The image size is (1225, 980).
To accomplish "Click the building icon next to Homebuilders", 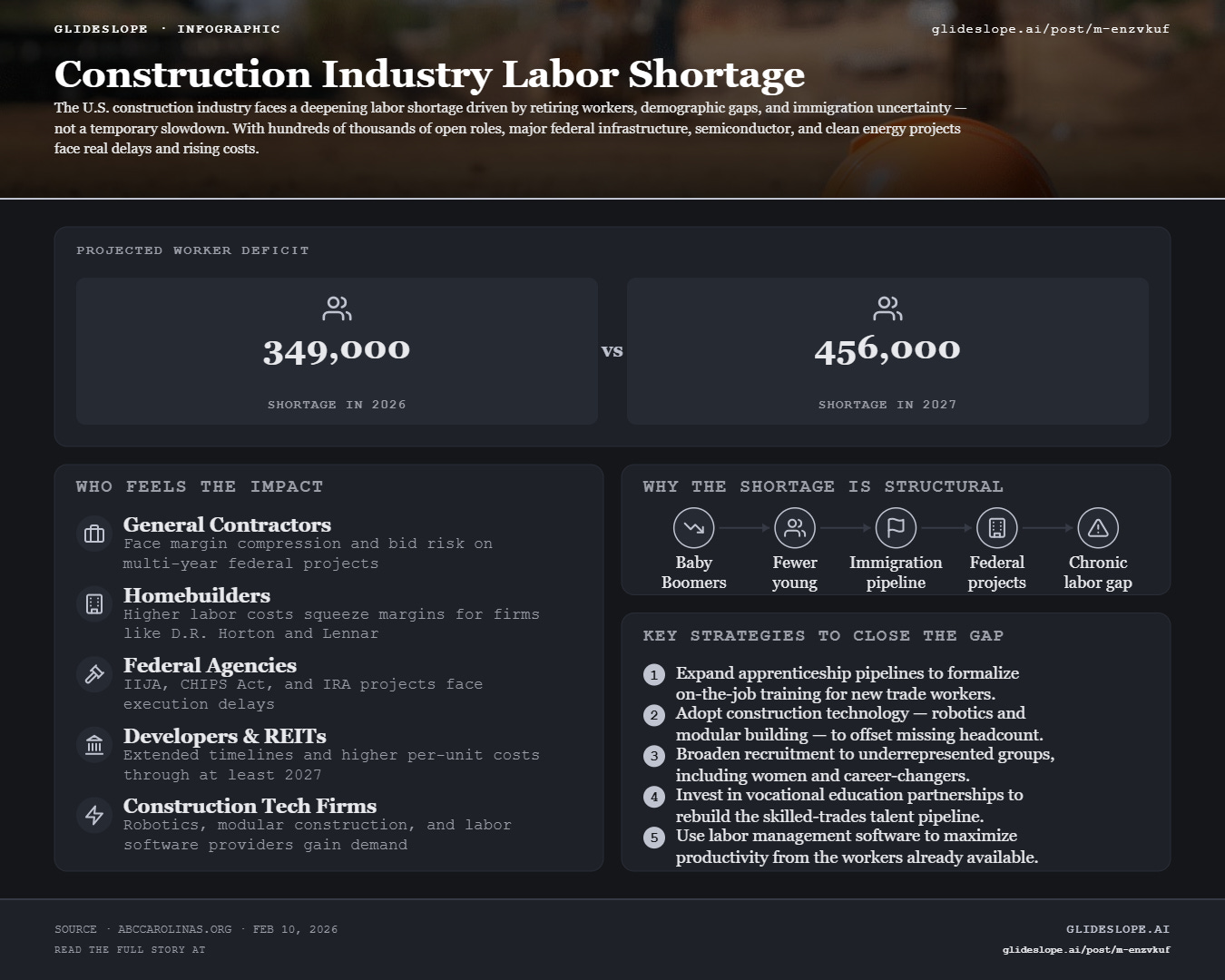I will point(94,603).
